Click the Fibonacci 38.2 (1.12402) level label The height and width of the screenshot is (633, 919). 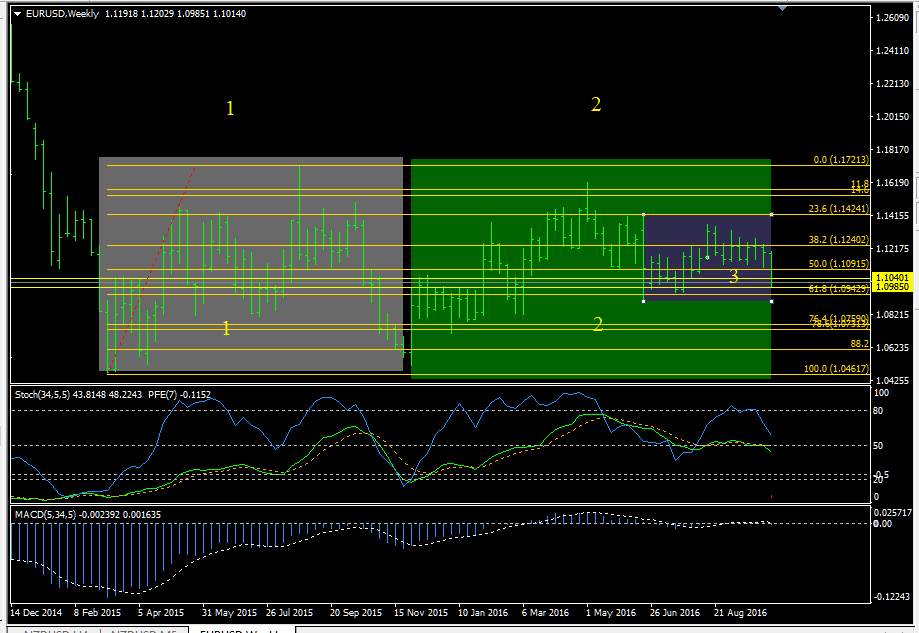click(839, 239)
